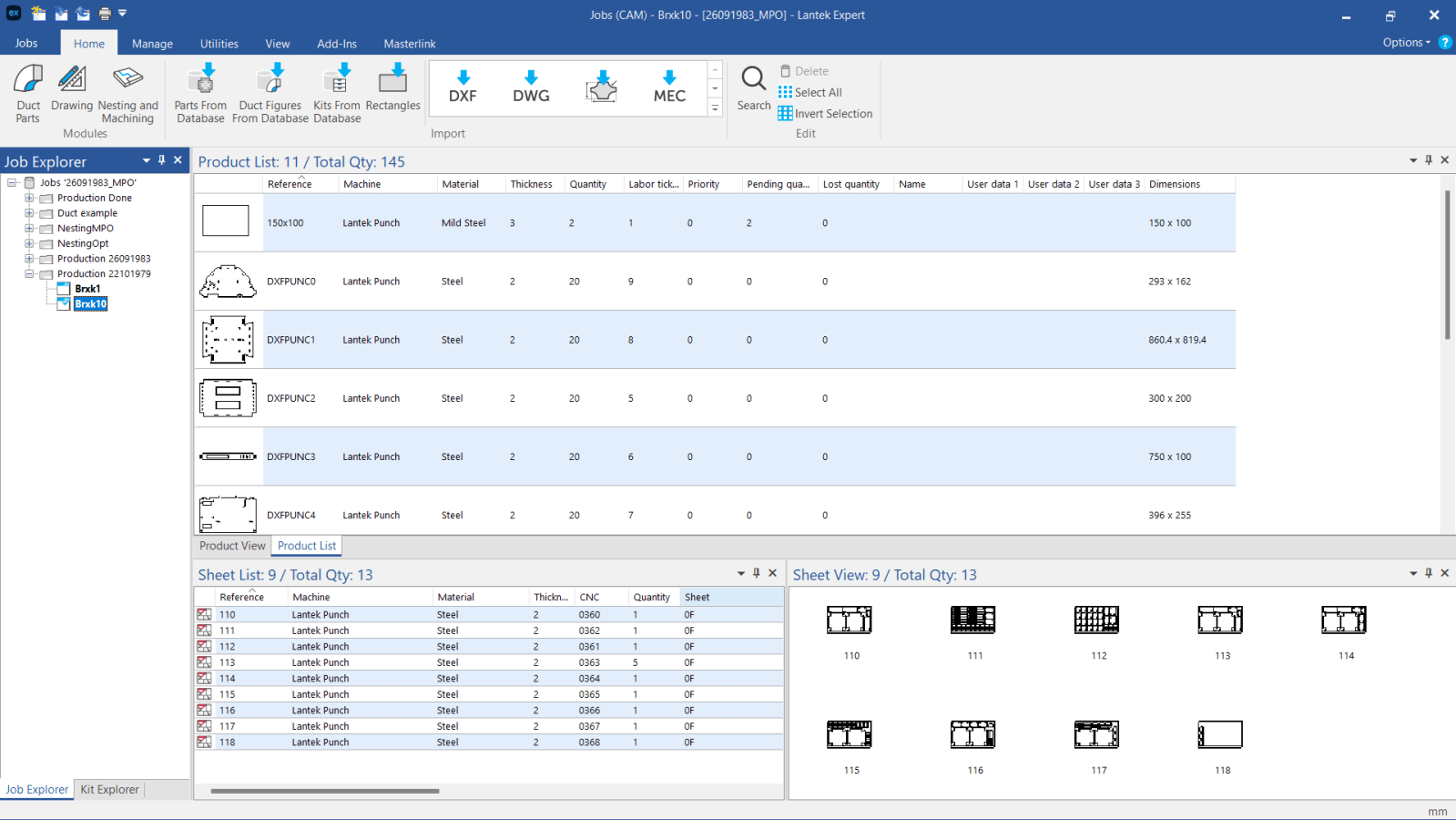Select sheet 112 thumbnail in Sheet View
Viewport: 1456px width, 820px height.
coord(1097,620)
